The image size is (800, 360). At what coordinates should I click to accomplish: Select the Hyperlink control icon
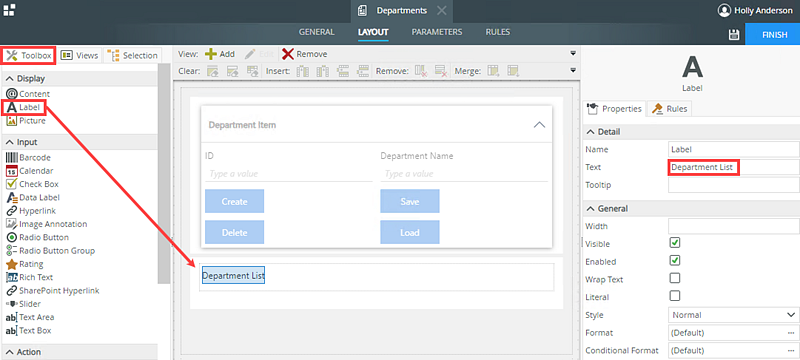(12, 211)
